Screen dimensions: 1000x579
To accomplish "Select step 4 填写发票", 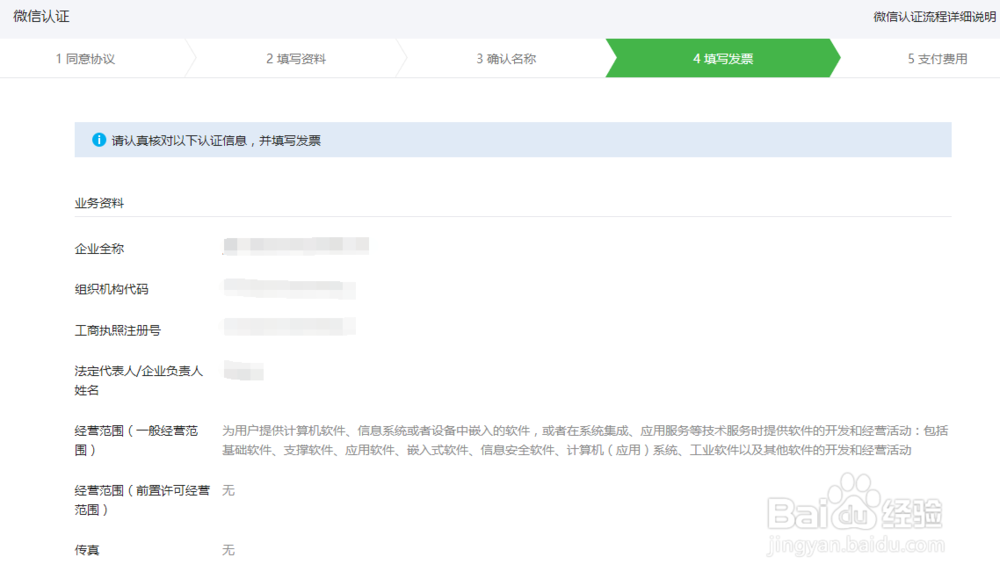I will (x=723, y=59).
